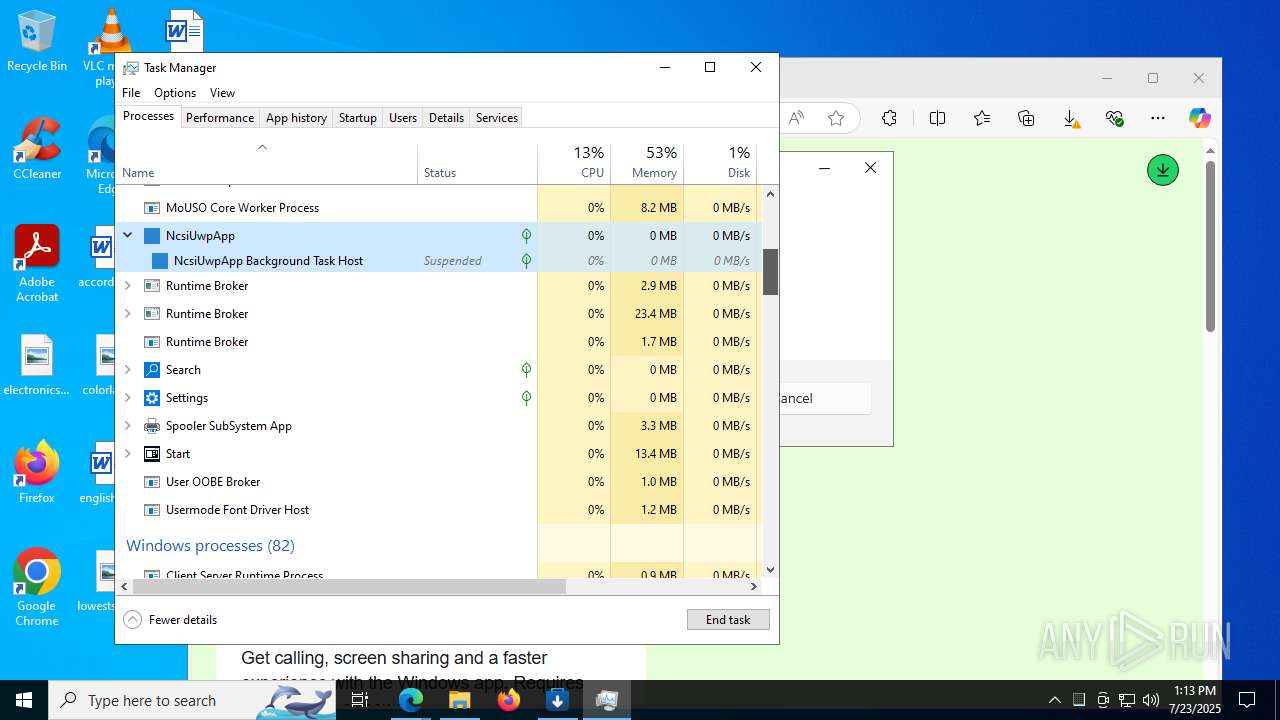
Task: Click the green leaf icon on NcsiUwpApp row
Action: point(526,236)
